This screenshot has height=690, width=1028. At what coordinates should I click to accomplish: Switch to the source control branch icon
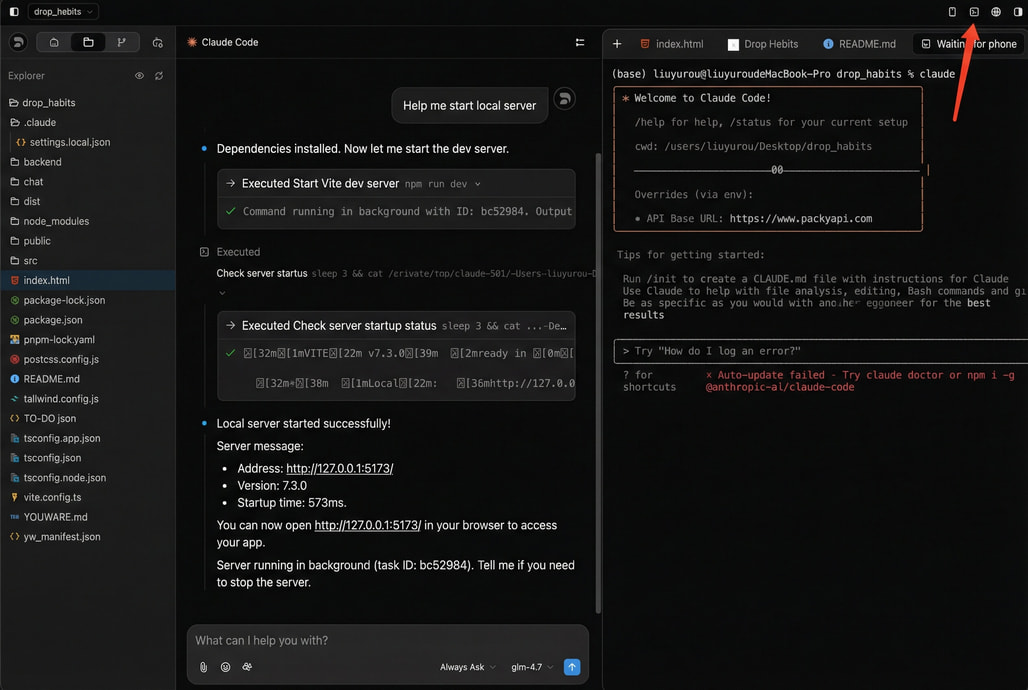coord(121,42)
